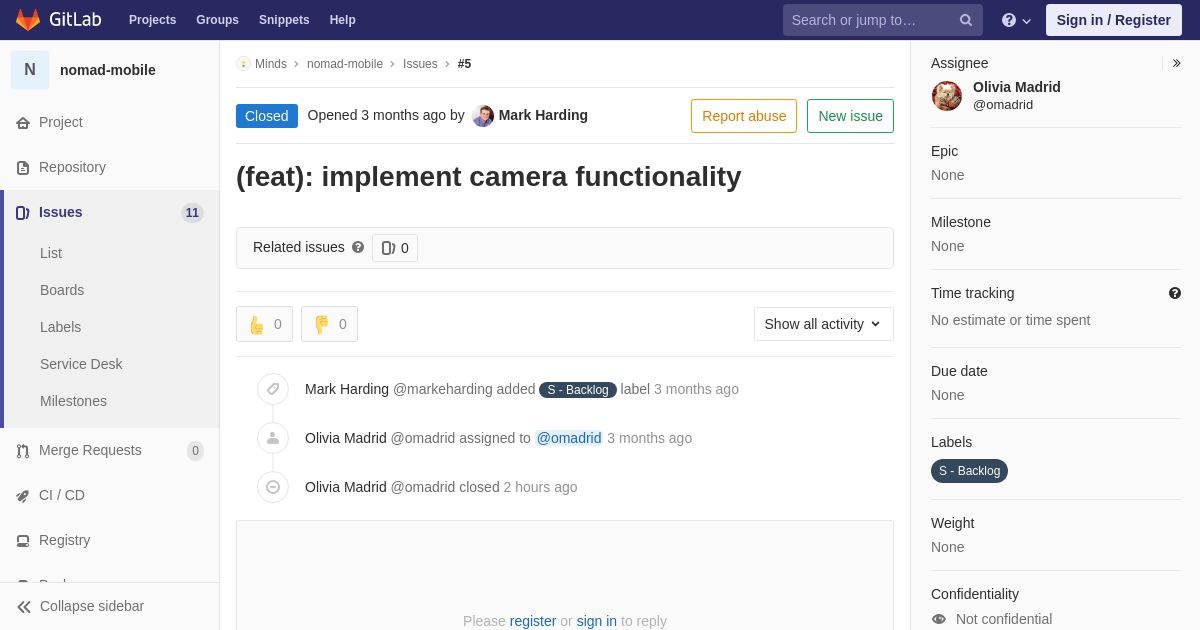Open the help question-mark menu
Image resolution: width=1200 pixels, height=630 pixels.
(x=1016, y=20)
